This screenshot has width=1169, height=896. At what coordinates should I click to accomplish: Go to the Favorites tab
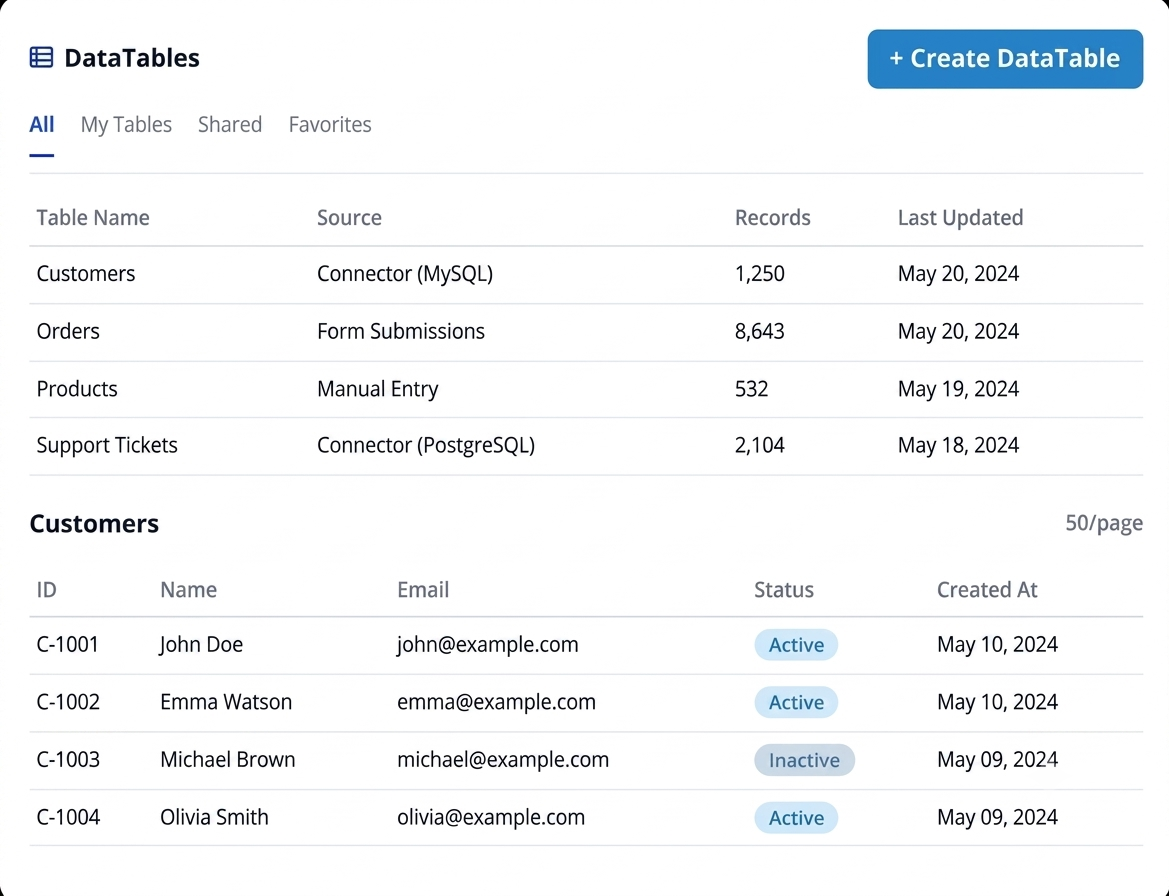pos(330,124)
